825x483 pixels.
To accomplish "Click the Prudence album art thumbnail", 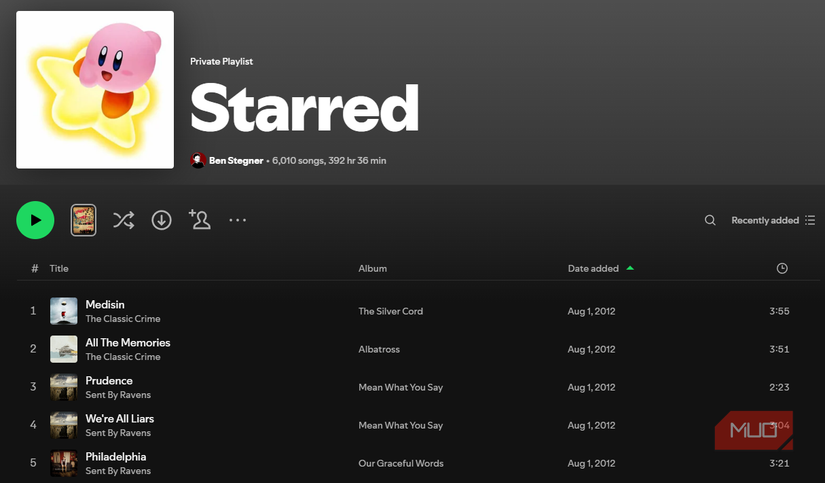I will [x=64, y=387].
